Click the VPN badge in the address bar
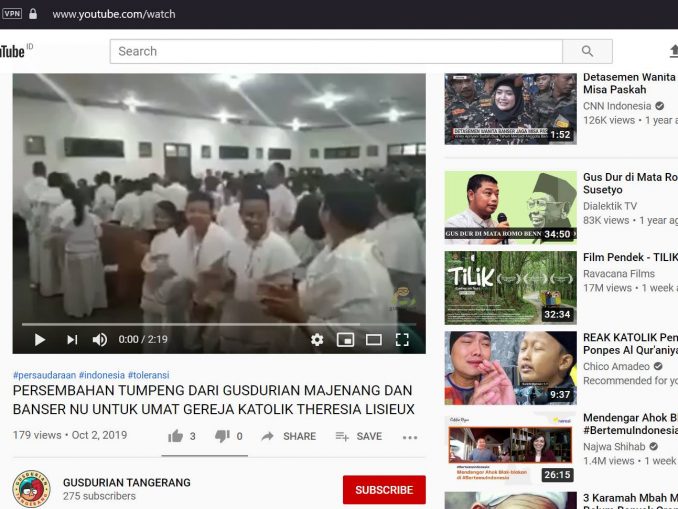678x509 pixels. point(12,14)
